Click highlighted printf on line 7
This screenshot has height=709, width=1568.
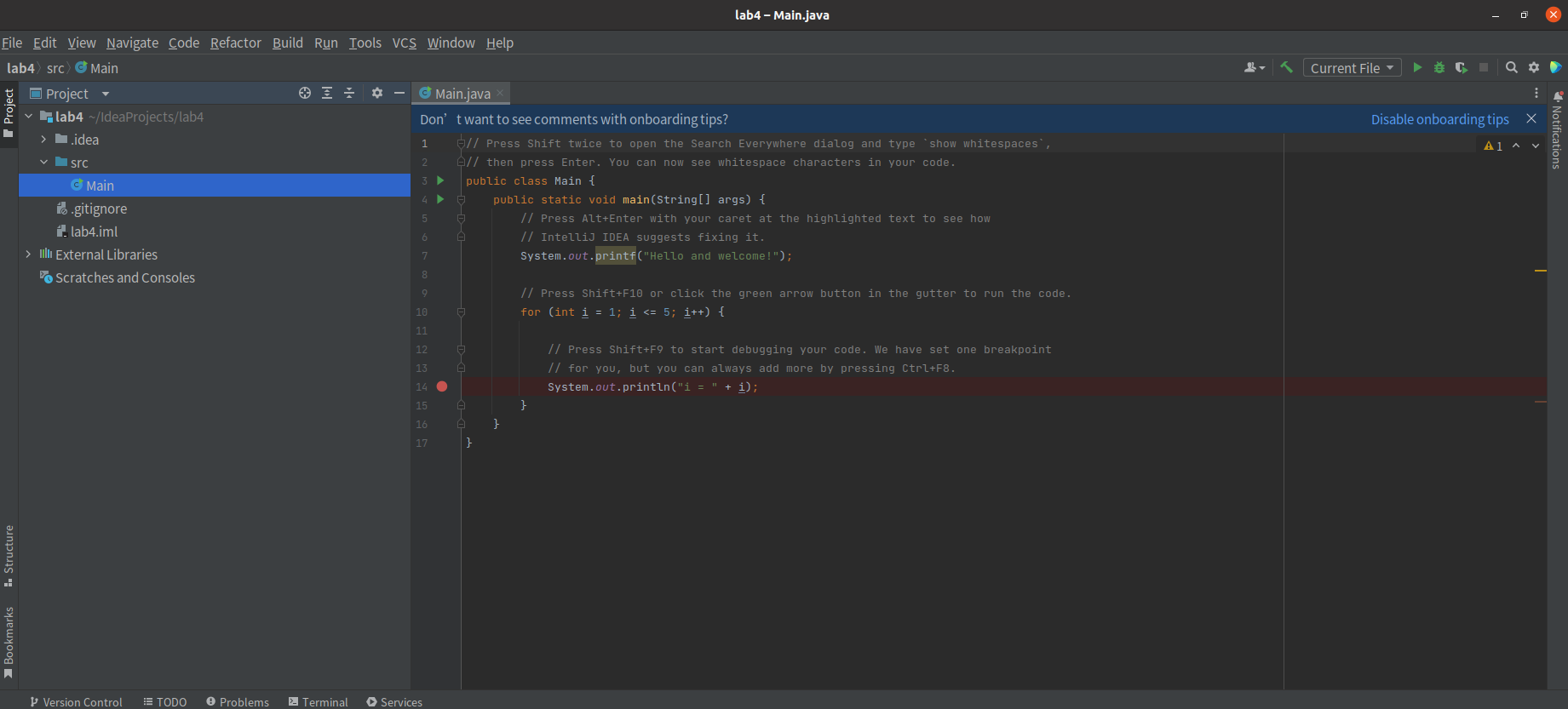[x=615, y=255]
